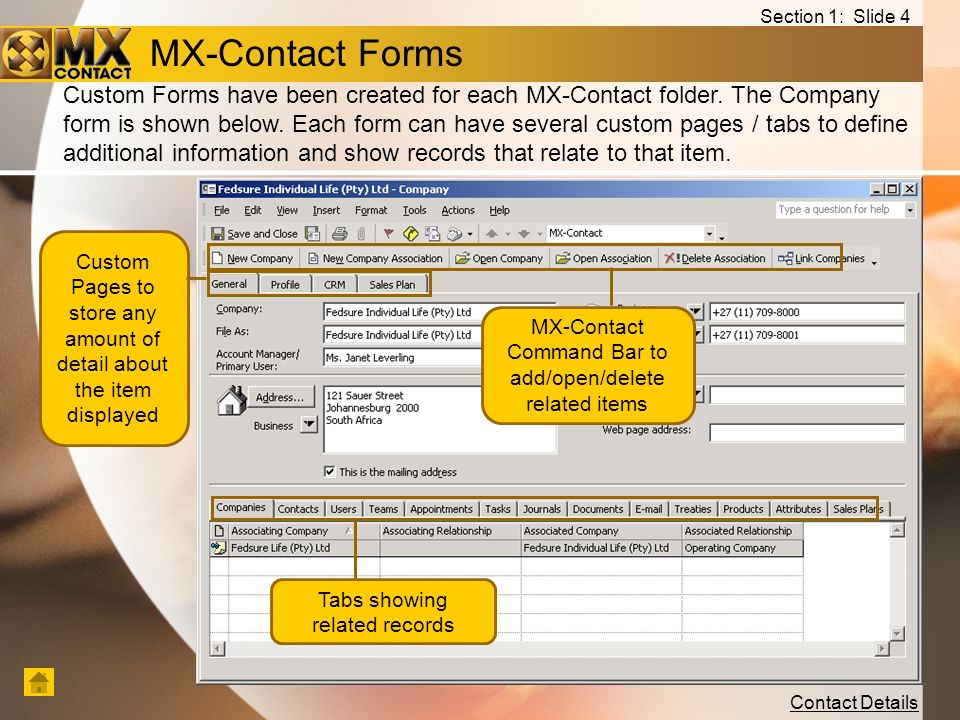The image size is (960, 720).
Task: Select the Tasks related-records tab
Action: point(498,509)
